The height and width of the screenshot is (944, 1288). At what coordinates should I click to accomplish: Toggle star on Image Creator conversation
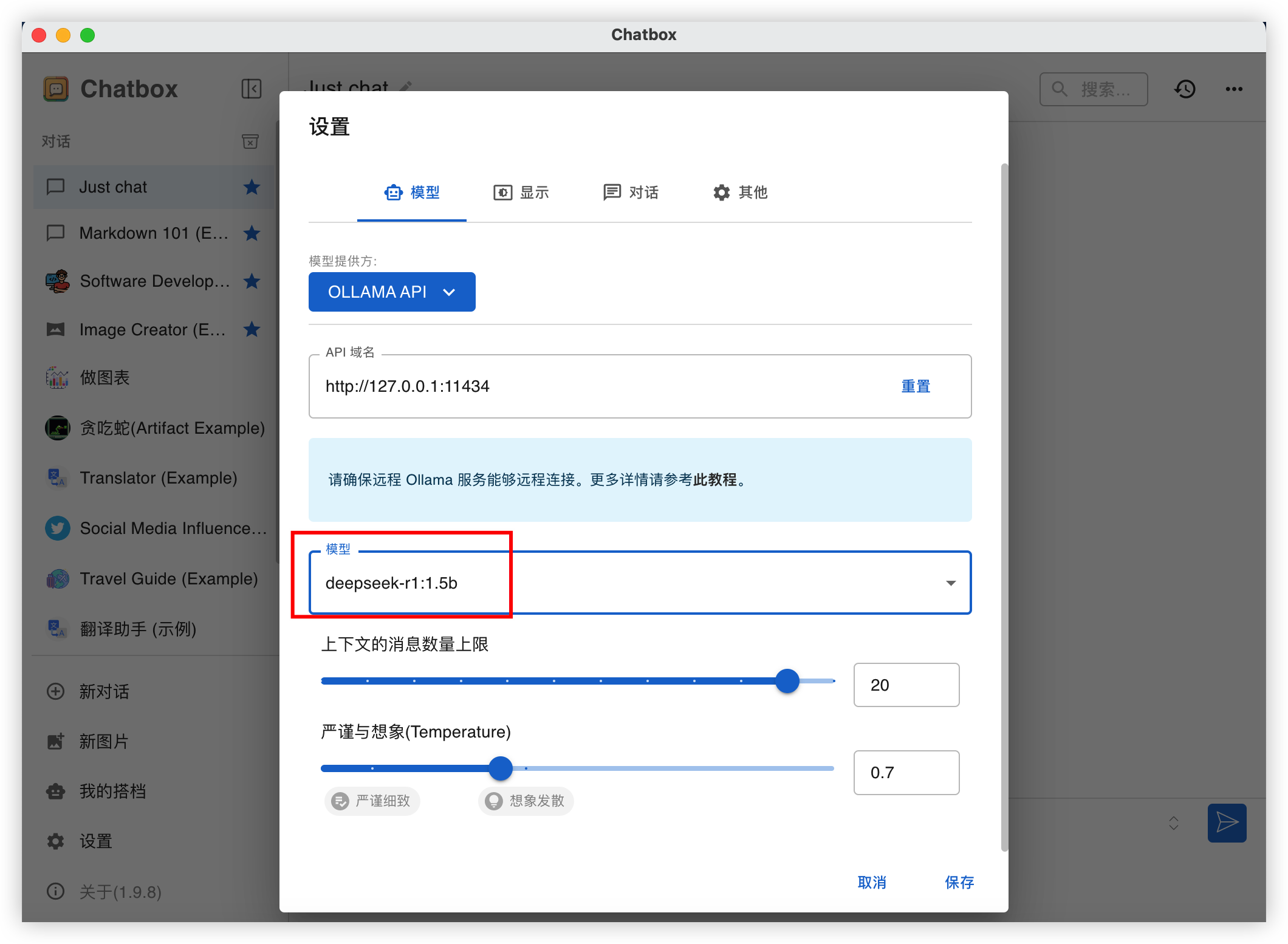point(252,330)
